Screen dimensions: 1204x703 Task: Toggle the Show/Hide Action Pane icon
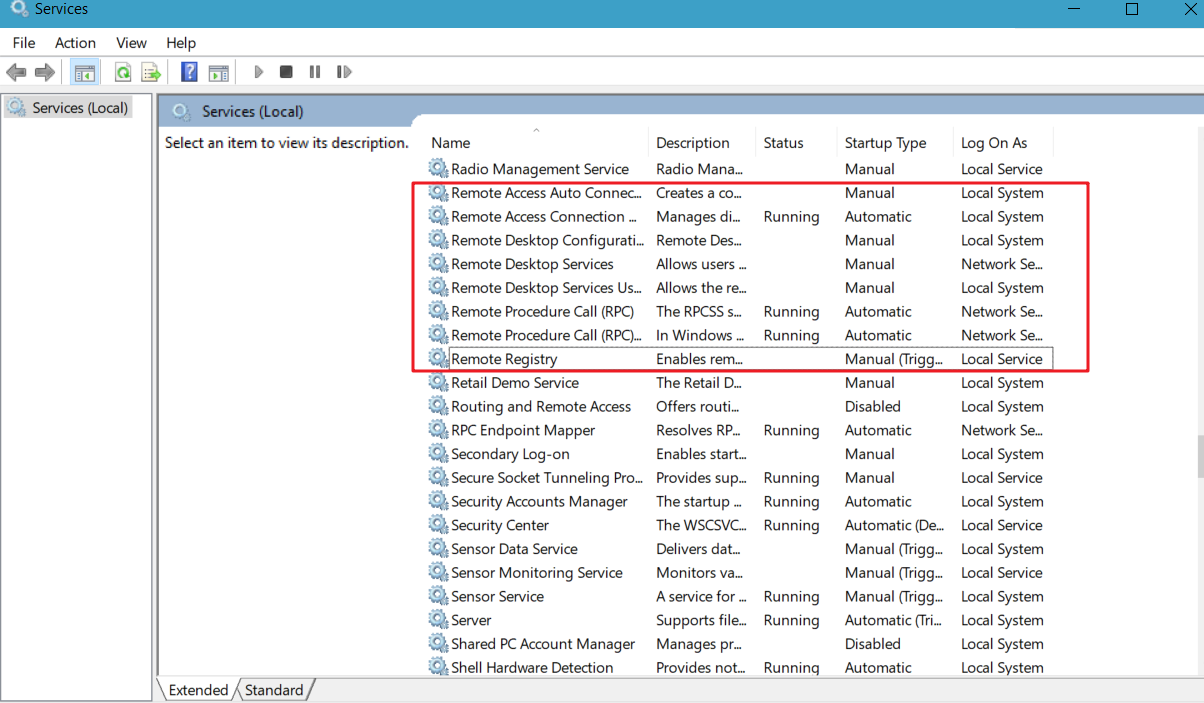point(218,72)
